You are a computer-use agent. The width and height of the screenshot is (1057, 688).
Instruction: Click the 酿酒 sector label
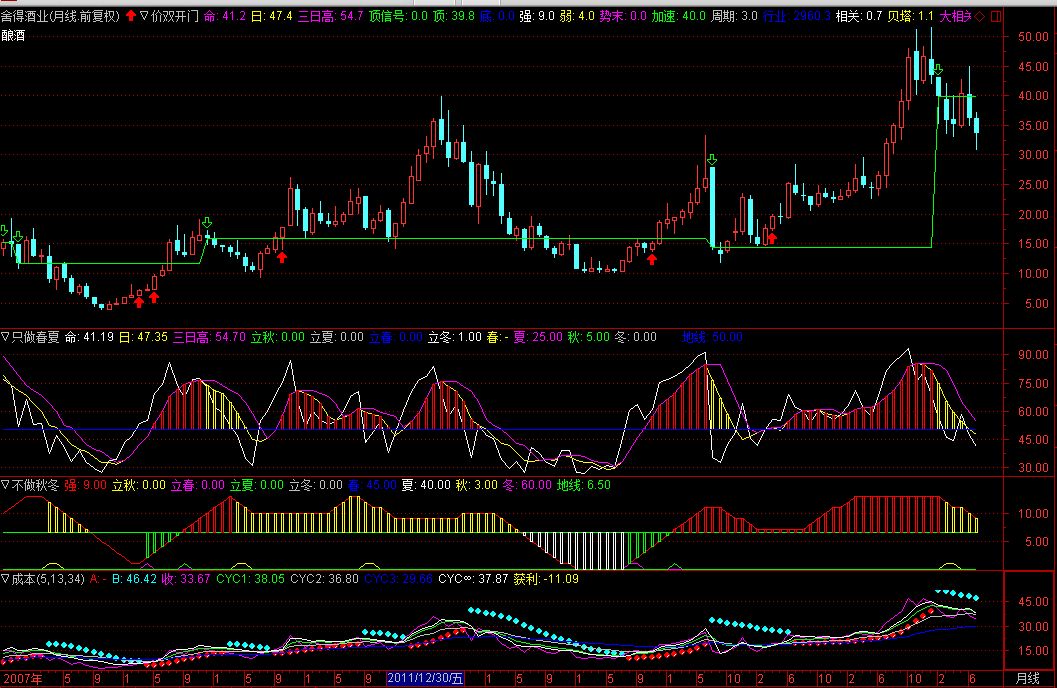(13, 35)
